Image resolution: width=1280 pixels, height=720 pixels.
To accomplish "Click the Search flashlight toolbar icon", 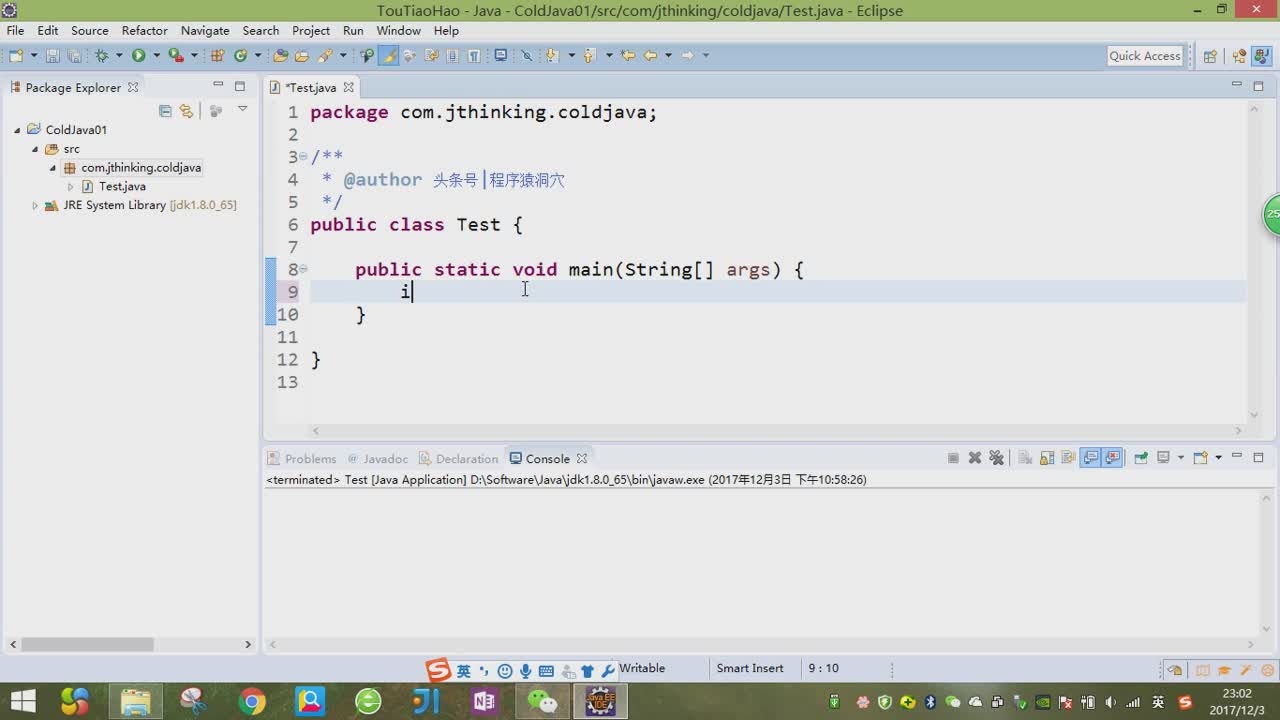I will (x=325, y=56).
